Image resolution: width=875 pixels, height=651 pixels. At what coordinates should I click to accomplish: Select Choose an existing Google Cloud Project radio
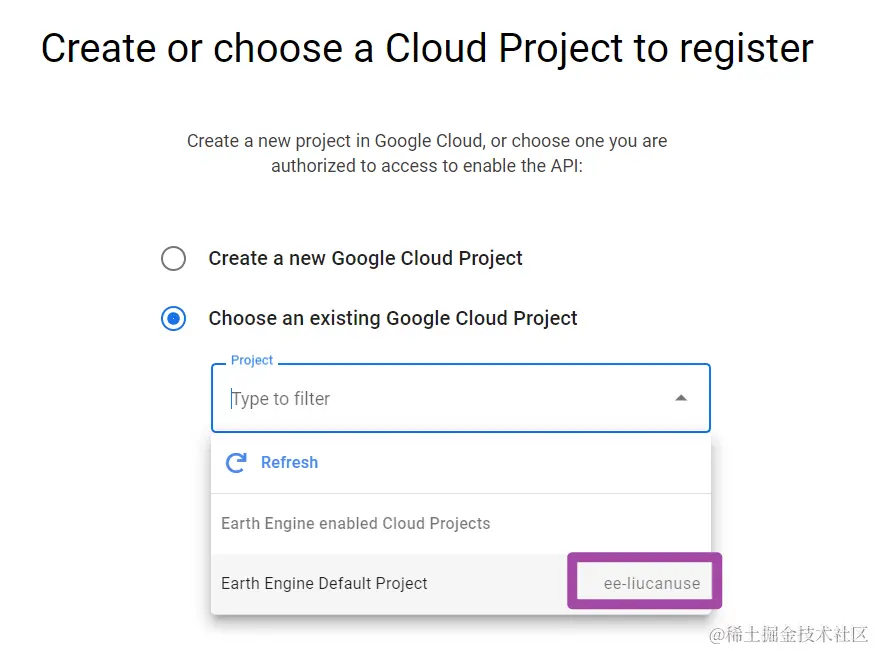pos(173,319)
